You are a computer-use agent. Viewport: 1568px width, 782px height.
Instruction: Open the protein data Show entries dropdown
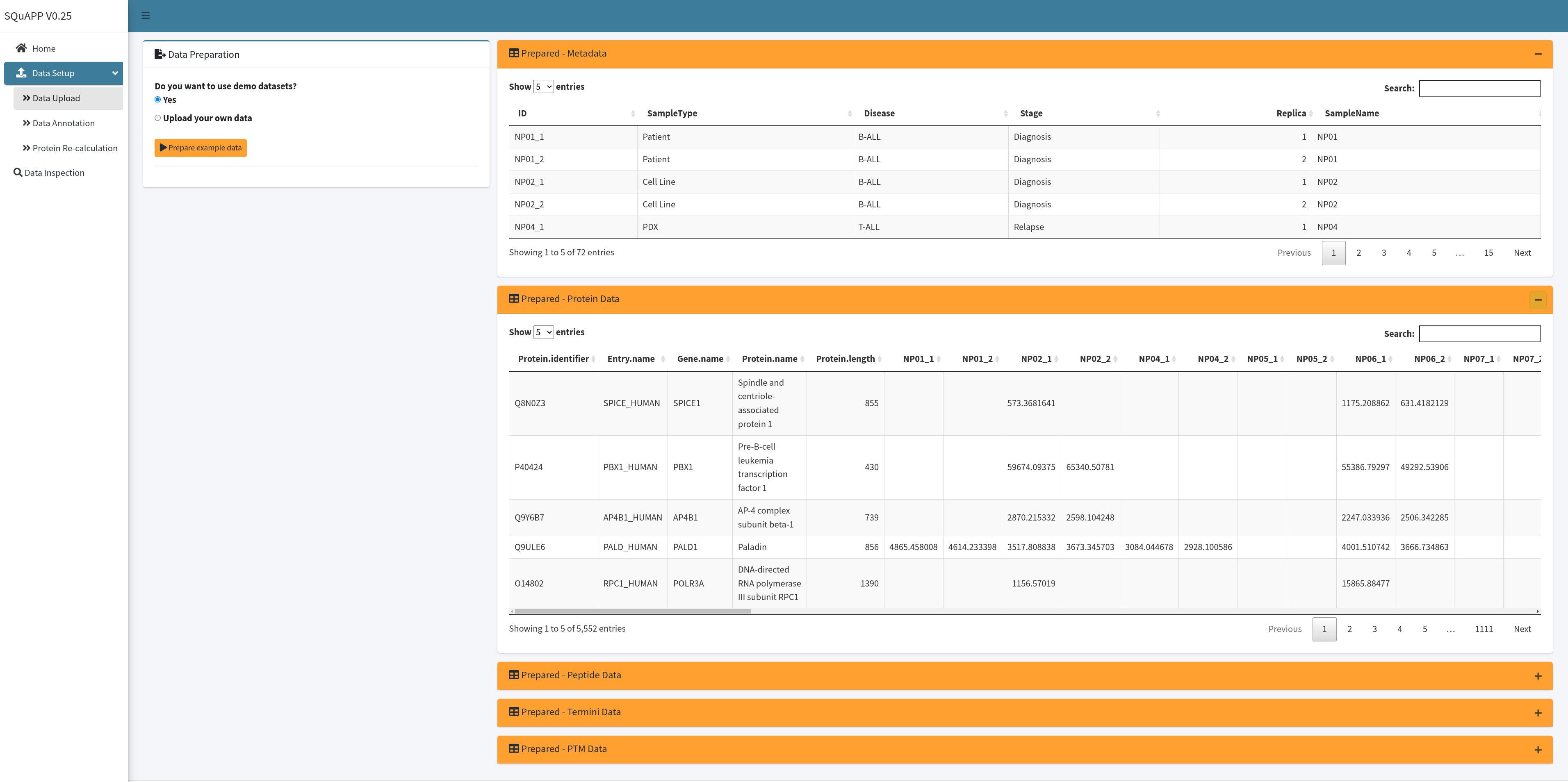(543, 332)
